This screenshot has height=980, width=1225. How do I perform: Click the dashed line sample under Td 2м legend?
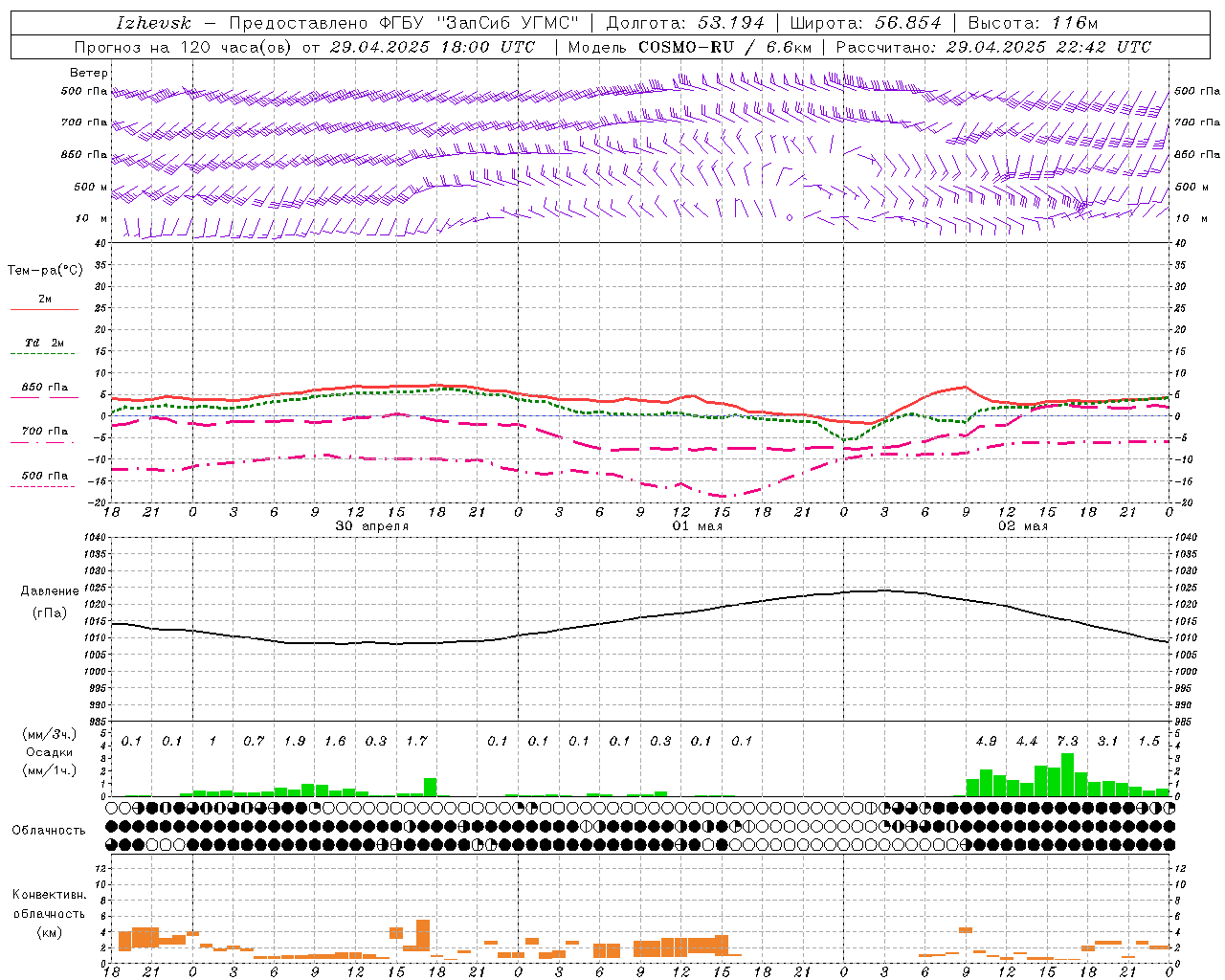coord(43,354)
